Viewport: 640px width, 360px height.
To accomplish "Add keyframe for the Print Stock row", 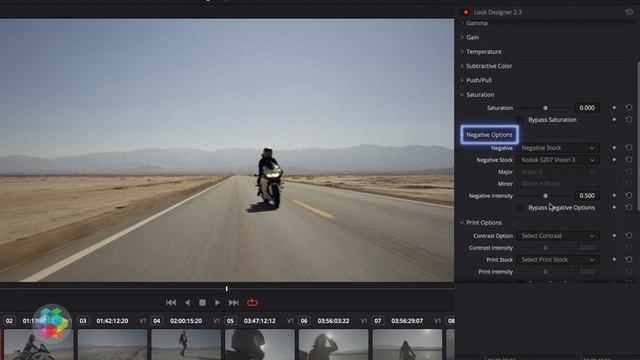I will click(x=614, y=259).
